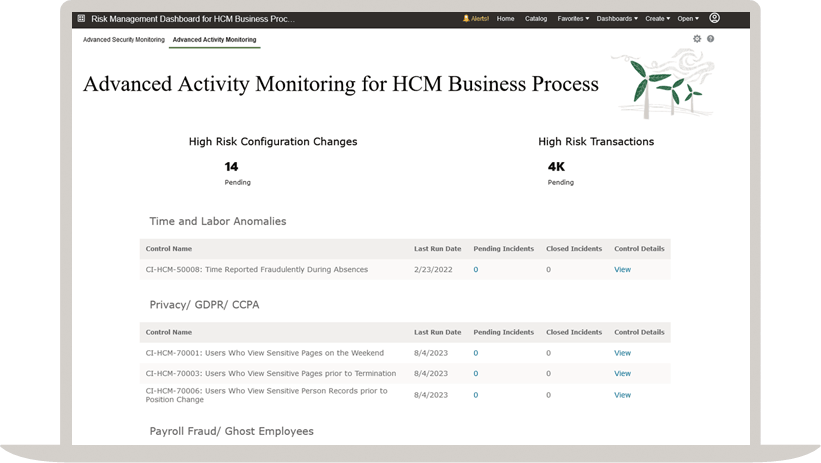This screenshot has height=463, width=821.
Task: Select the Advanced Activity Monitoring tab
Action: click(214, 40)
